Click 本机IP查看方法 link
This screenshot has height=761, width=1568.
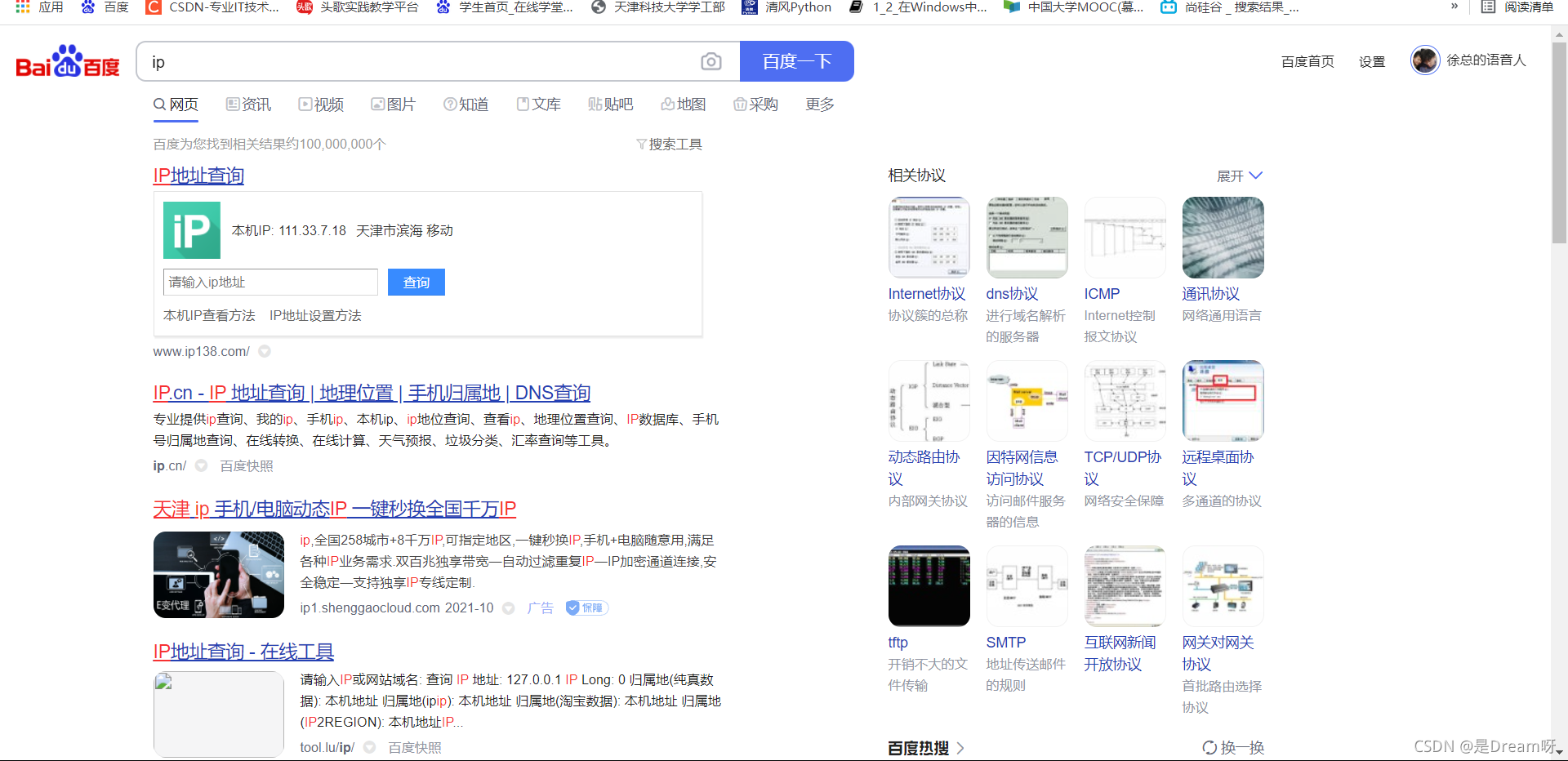click(x=209, y=316)
